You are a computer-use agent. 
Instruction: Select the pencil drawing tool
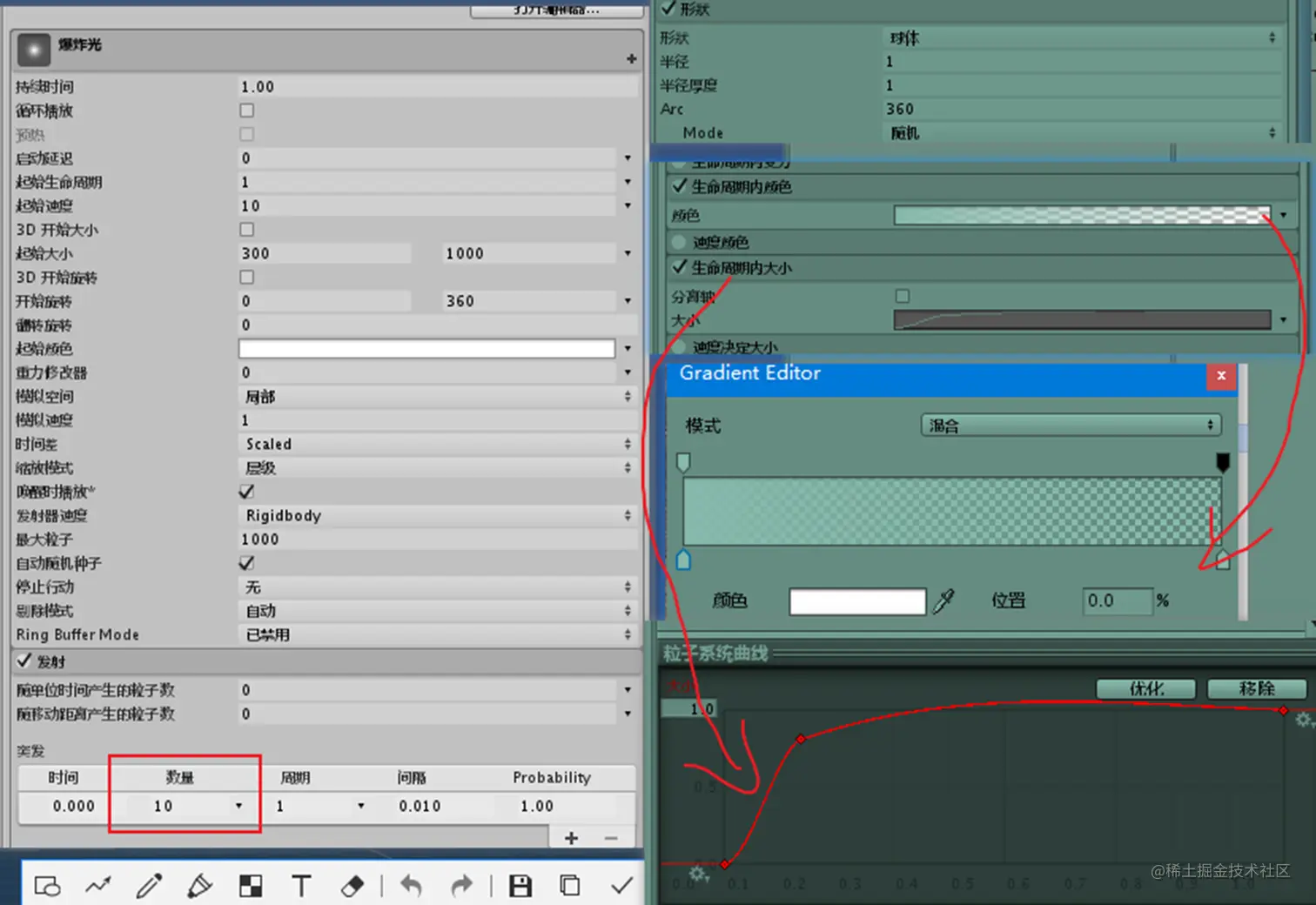click(x=149, y=886)
